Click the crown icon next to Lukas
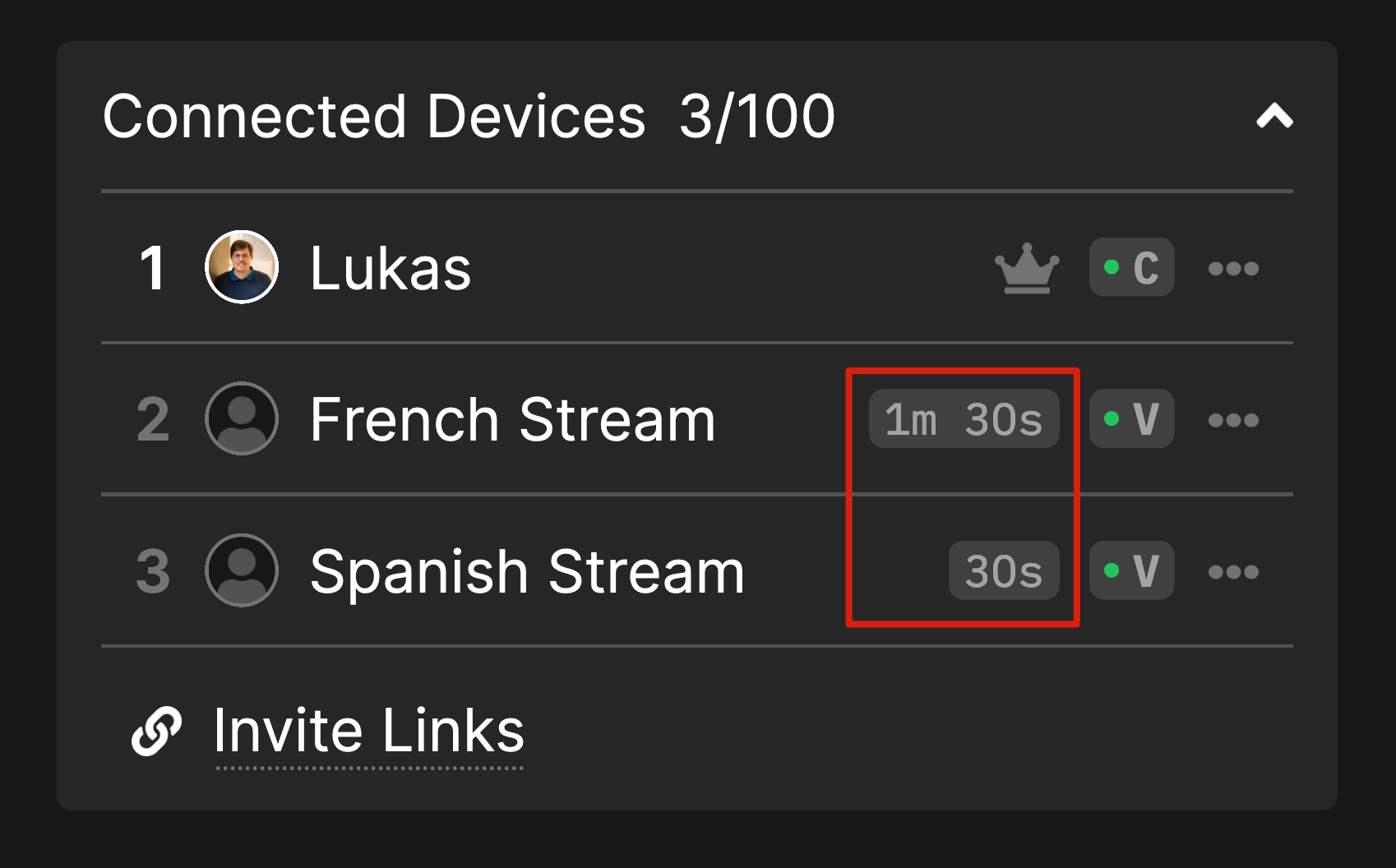 pyautogui.click(x=1026, y=267)
